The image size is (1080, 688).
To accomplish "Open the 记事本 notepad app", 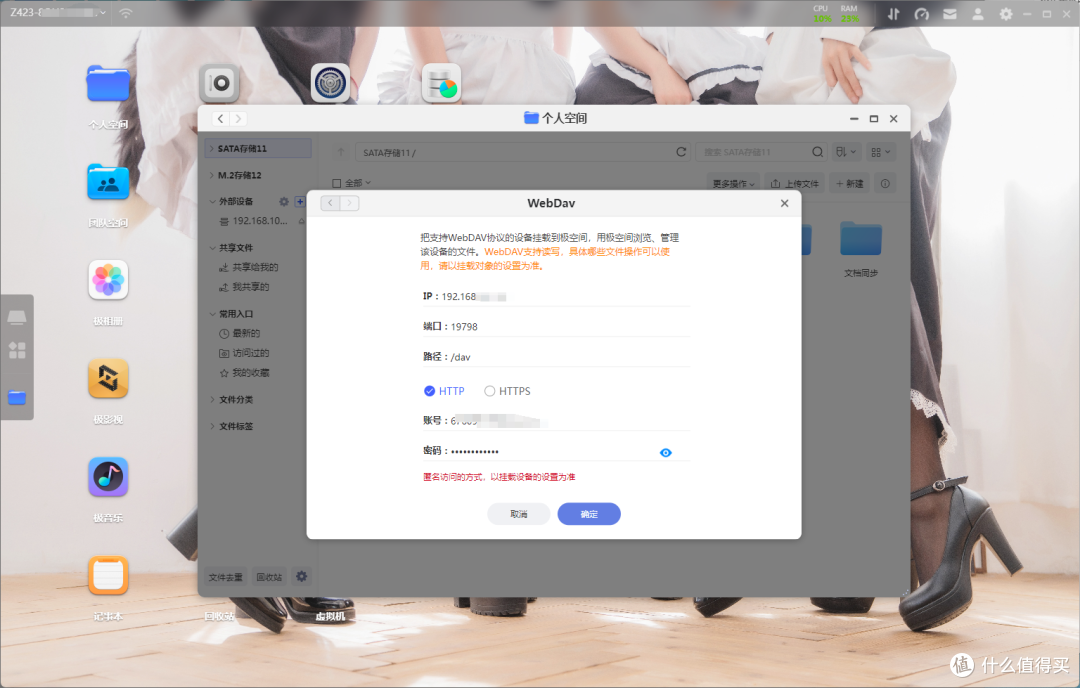I will pyautogui.click(x=108, y=576).
